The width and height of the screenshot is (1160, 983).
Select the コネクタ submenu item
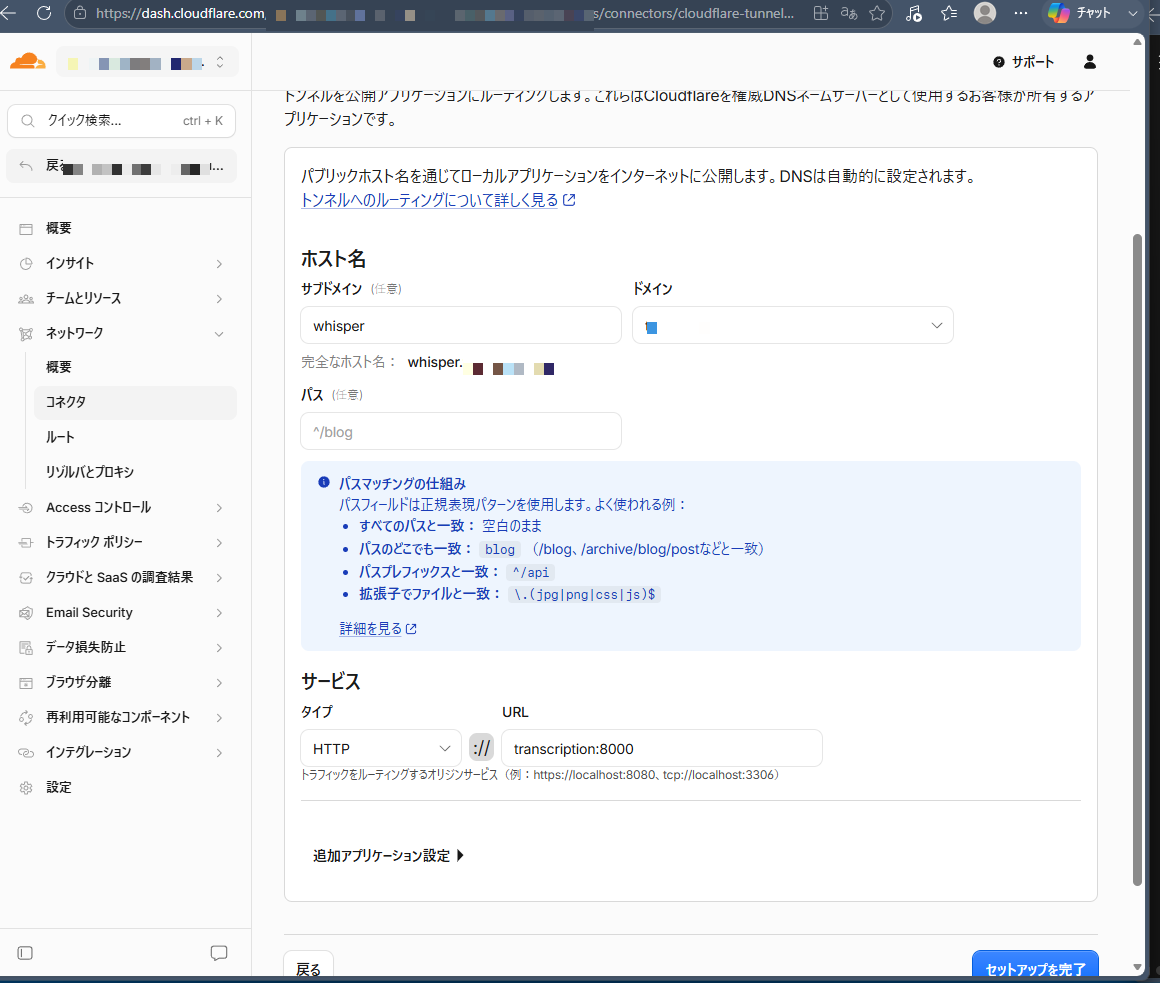click(x=135, y=402)
